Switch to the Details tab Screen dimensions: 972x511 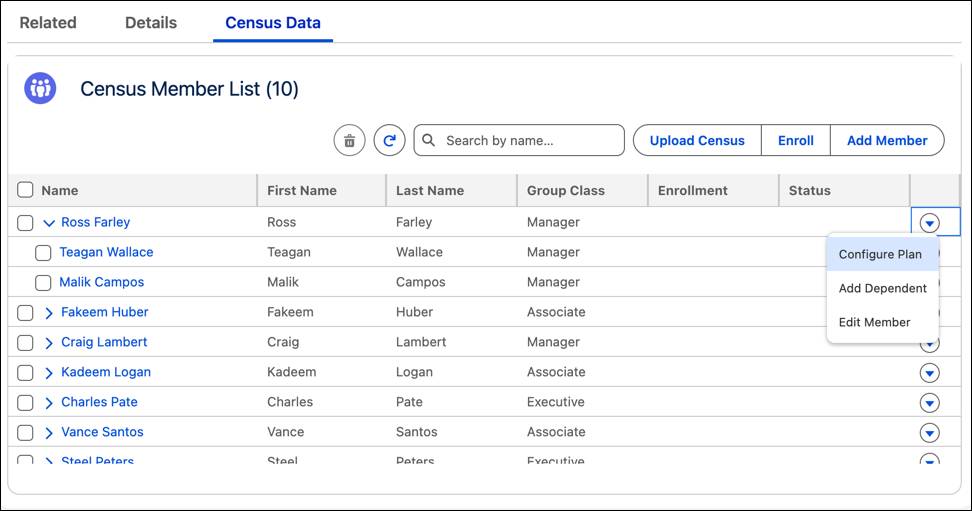151,23
